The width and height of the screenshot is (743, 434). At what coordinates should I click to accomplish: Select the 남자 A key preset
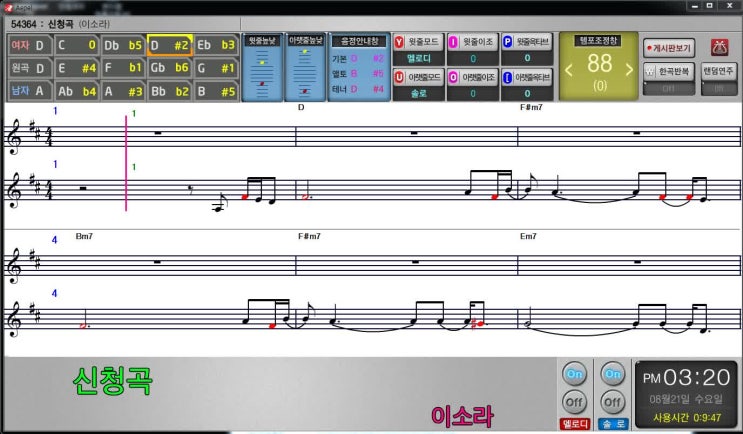[28, 91]
